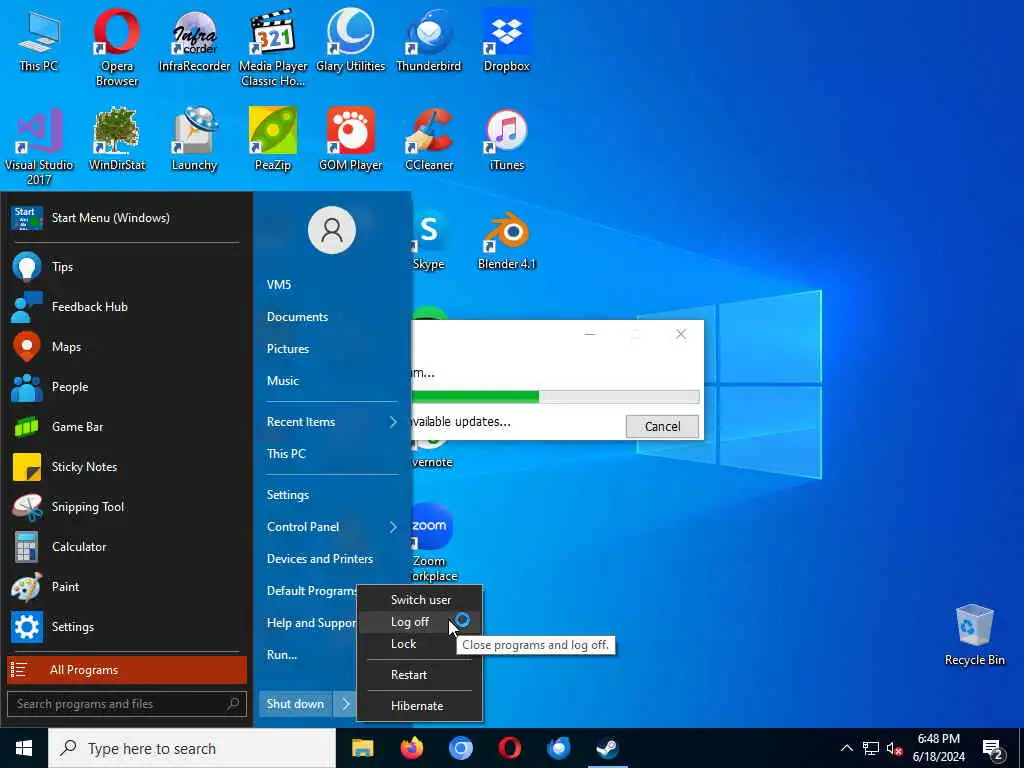Show hidden tray icons chevron
The image size is (1024, 768).
[846, 748]
